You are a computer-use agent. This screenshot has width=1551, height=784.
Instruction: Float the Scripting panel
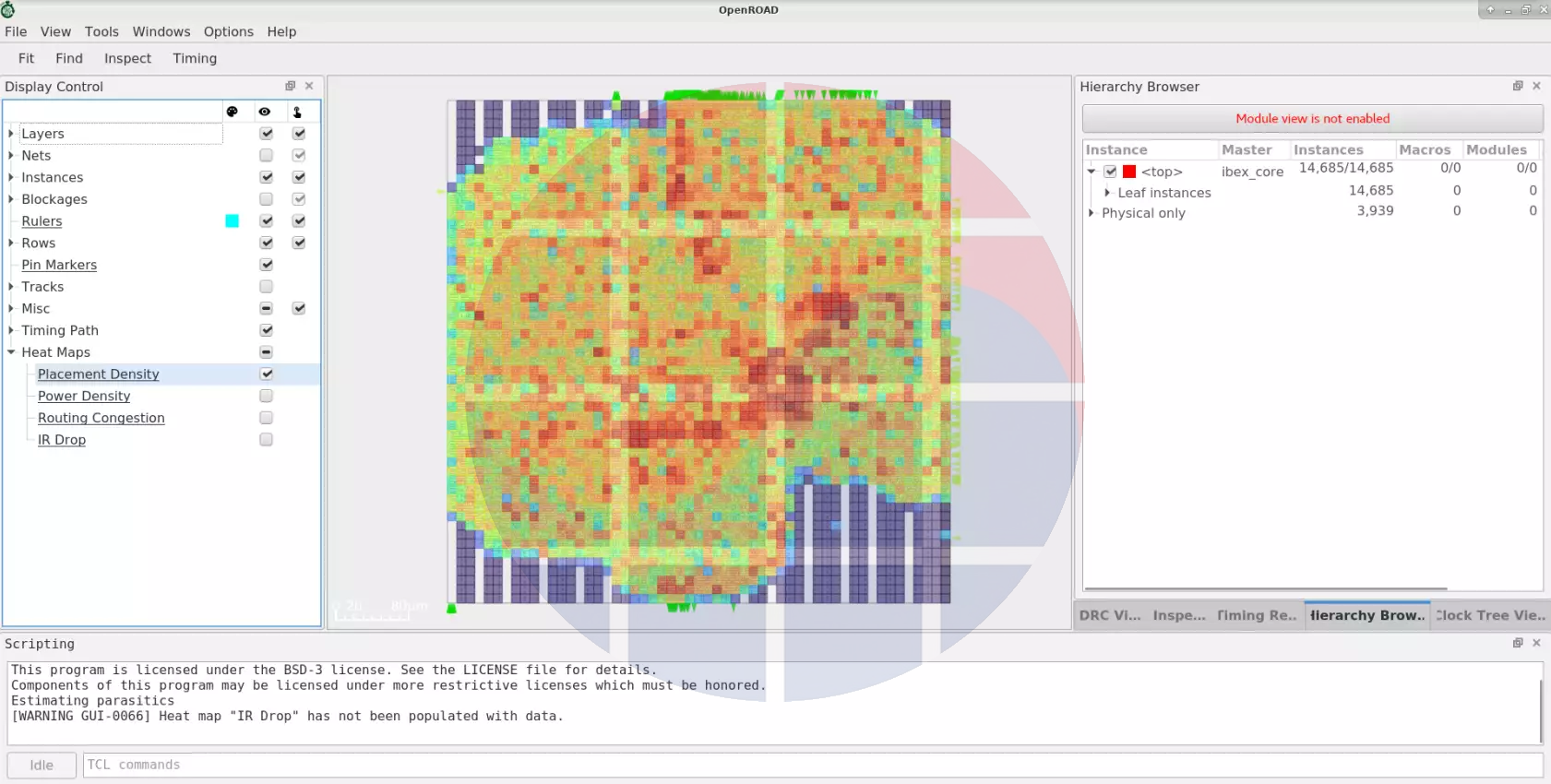click(x=1518, y=643)
